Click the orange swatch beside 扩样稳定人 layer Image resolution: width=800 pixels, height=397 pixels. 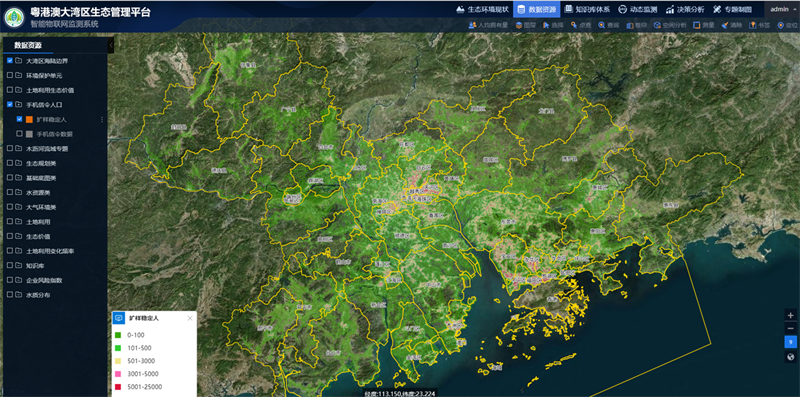click(29, 119)
